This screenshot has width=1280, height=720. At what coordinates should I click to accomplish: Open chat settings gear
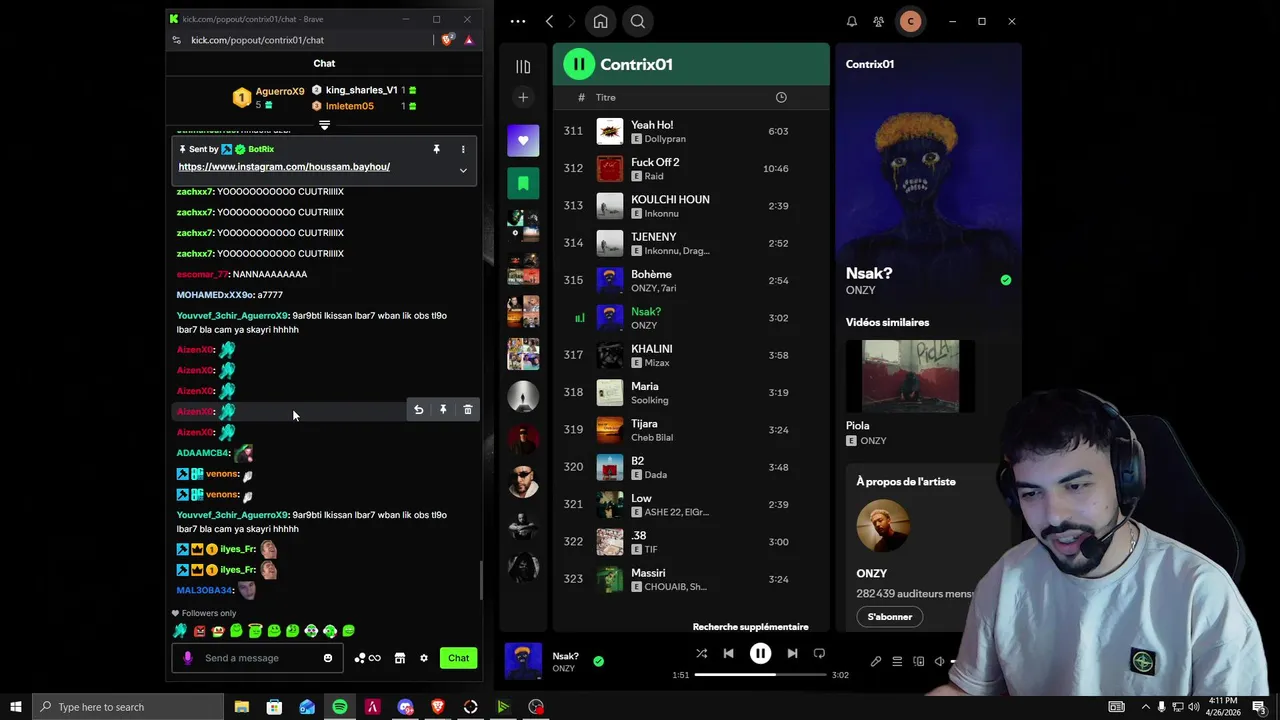click(424, 658)
